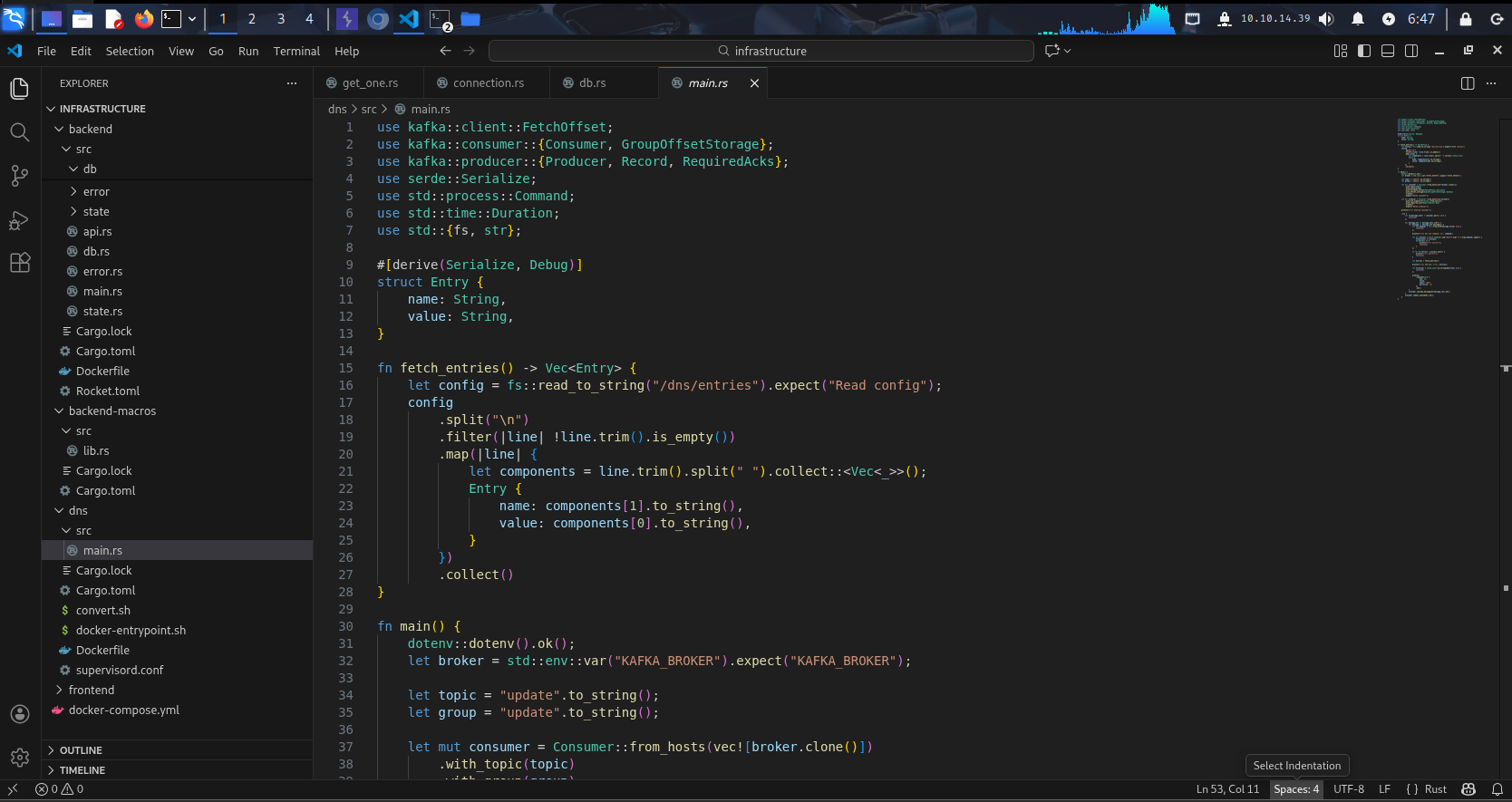
Task: Collapse the backend folder
Action: pyautogui.click(x=90, y=130)
